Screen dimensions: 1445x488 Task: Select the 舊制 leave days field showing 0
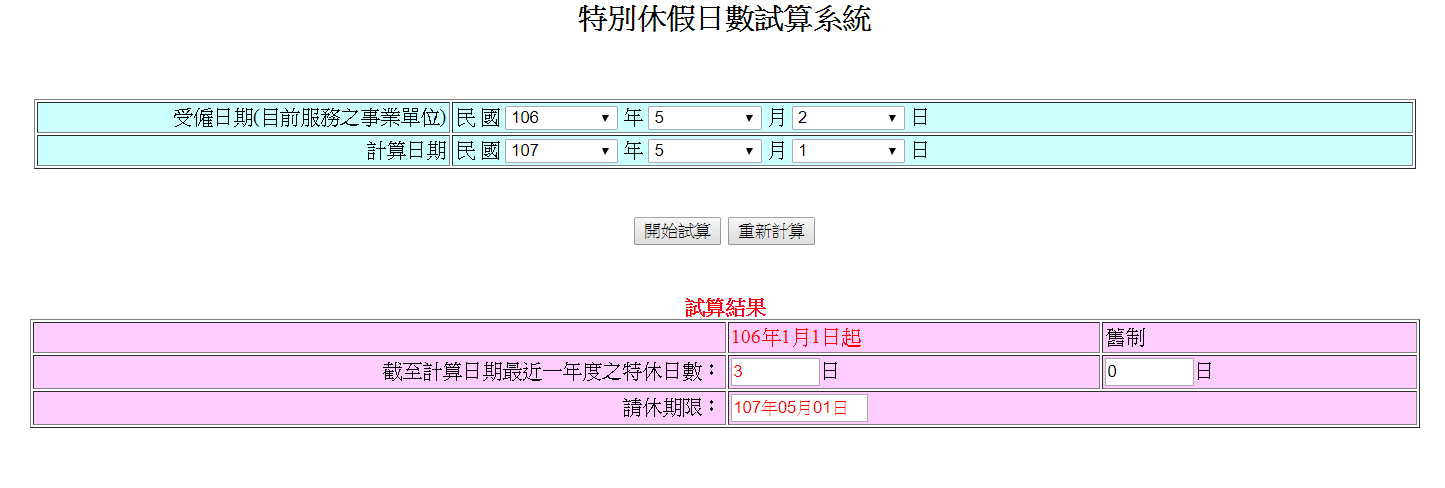pyautogui.click(x=1149, y=372)
